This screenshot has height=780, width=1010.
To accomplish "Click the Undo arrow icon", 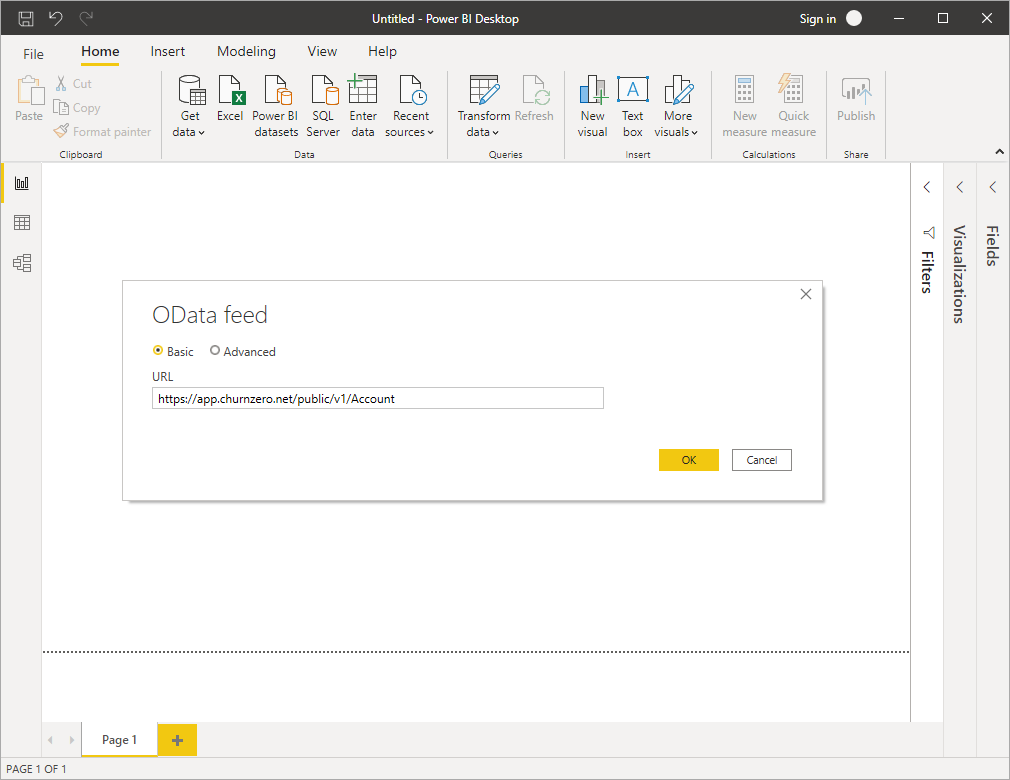I will (x=56, y=19).
